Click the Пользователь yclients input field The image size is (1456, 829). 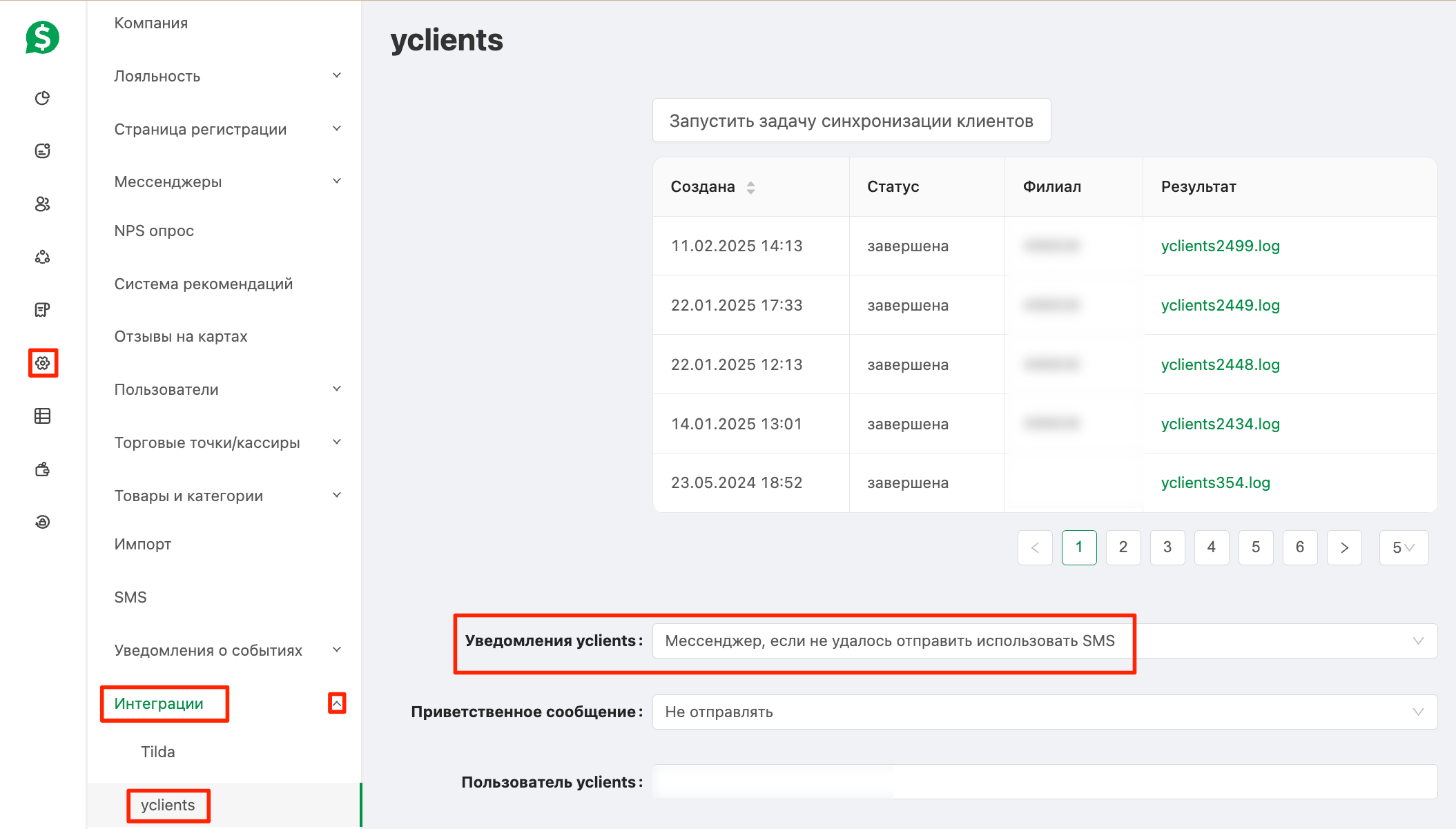tap(1045, 782)
